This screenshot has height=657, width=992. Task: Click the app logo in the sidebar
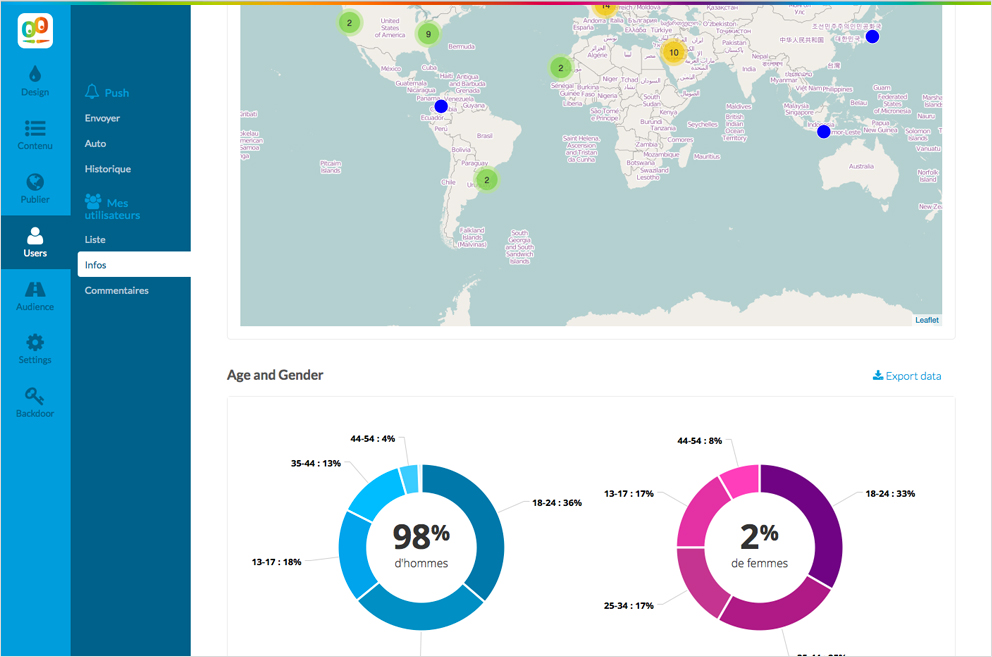click(35, 30)
